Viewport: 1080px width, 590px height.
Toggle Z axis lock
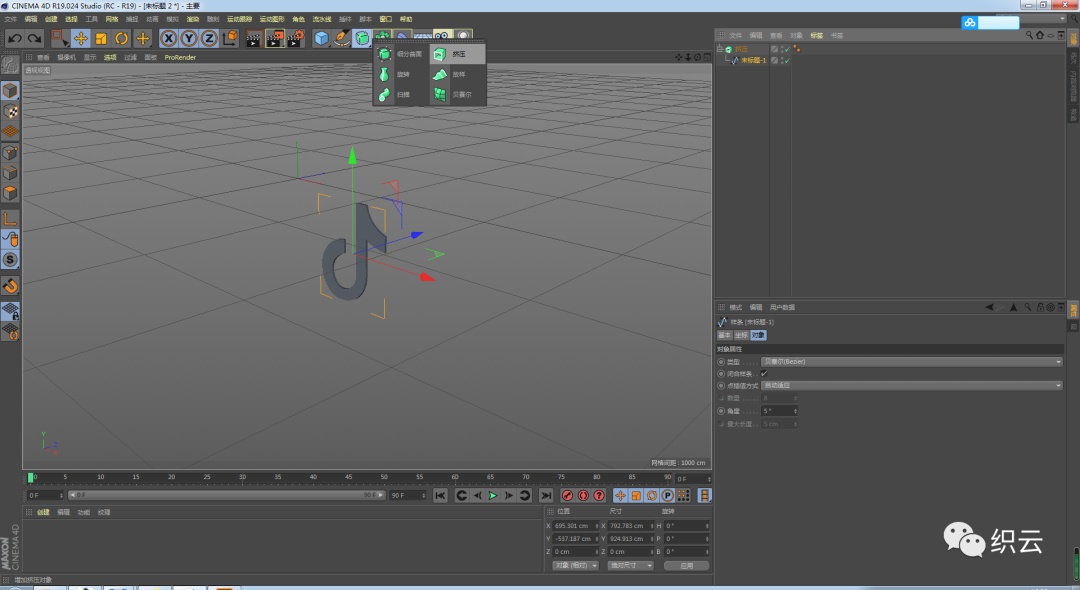tap(209, 39)
